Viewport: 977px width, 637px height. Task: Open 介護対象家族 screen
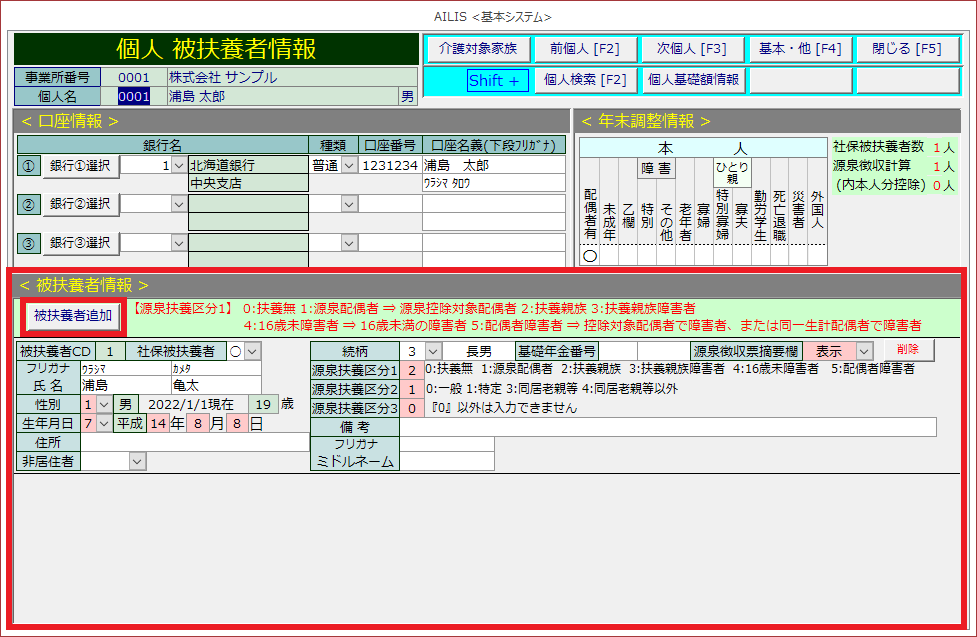tap(477, 49)
